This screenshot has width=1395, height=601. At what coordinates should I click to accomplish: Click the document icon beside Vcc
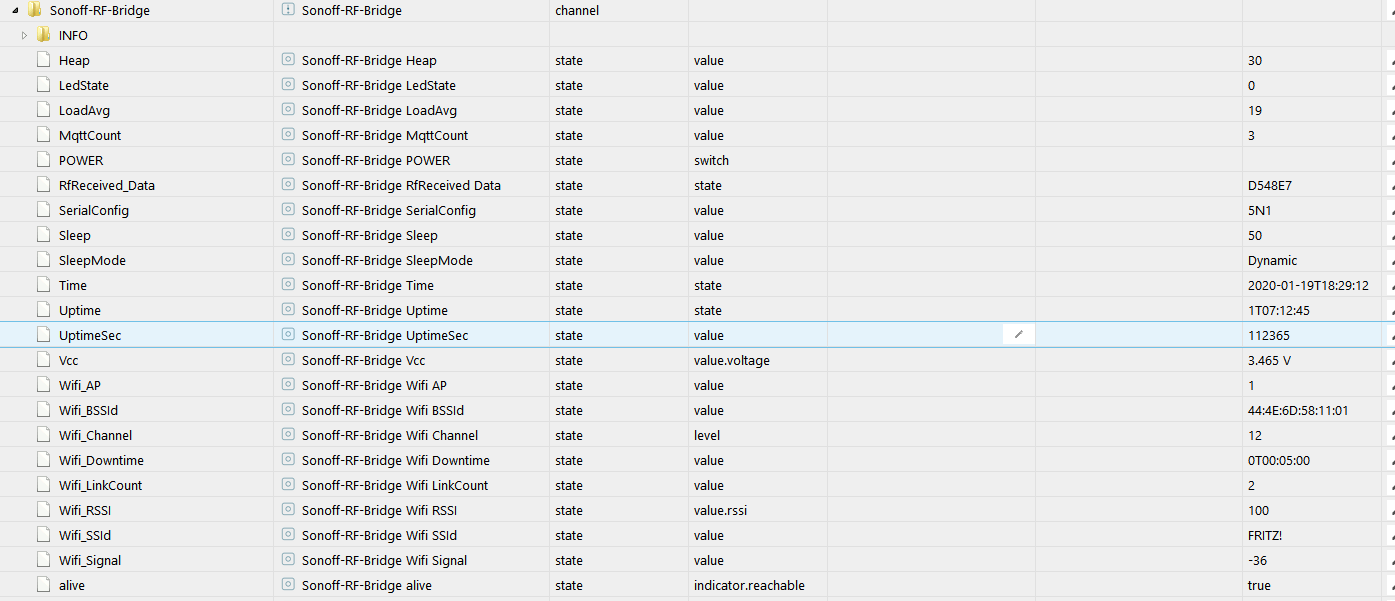pyautogui.click(x=43, y=360)
